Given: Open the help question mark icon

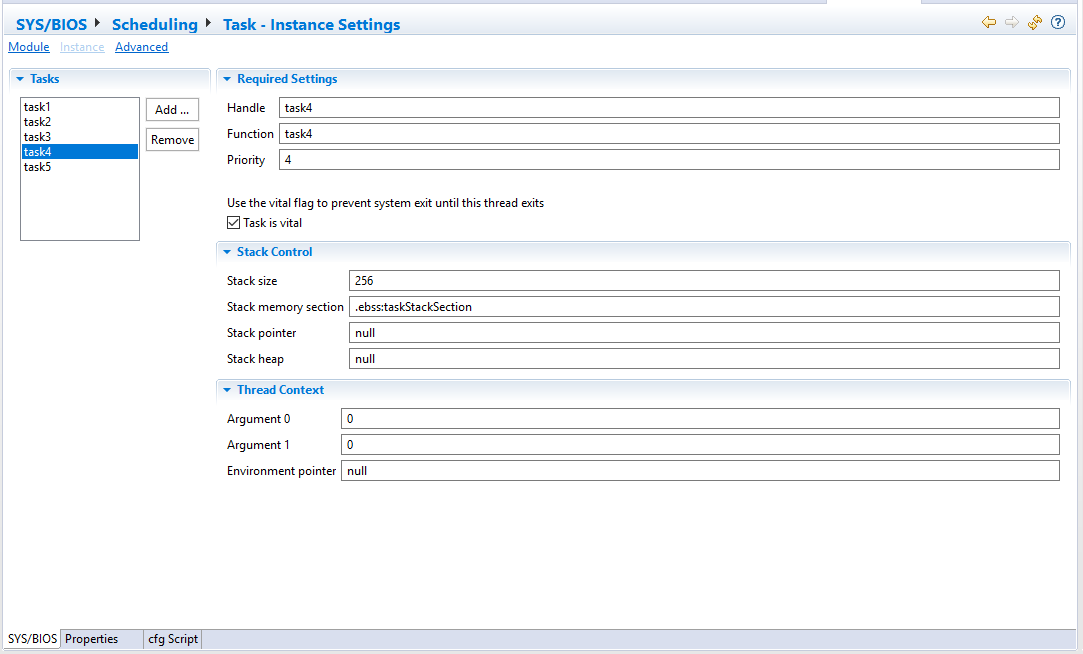Looking at the screenshot, I should tap(1057, 22).
